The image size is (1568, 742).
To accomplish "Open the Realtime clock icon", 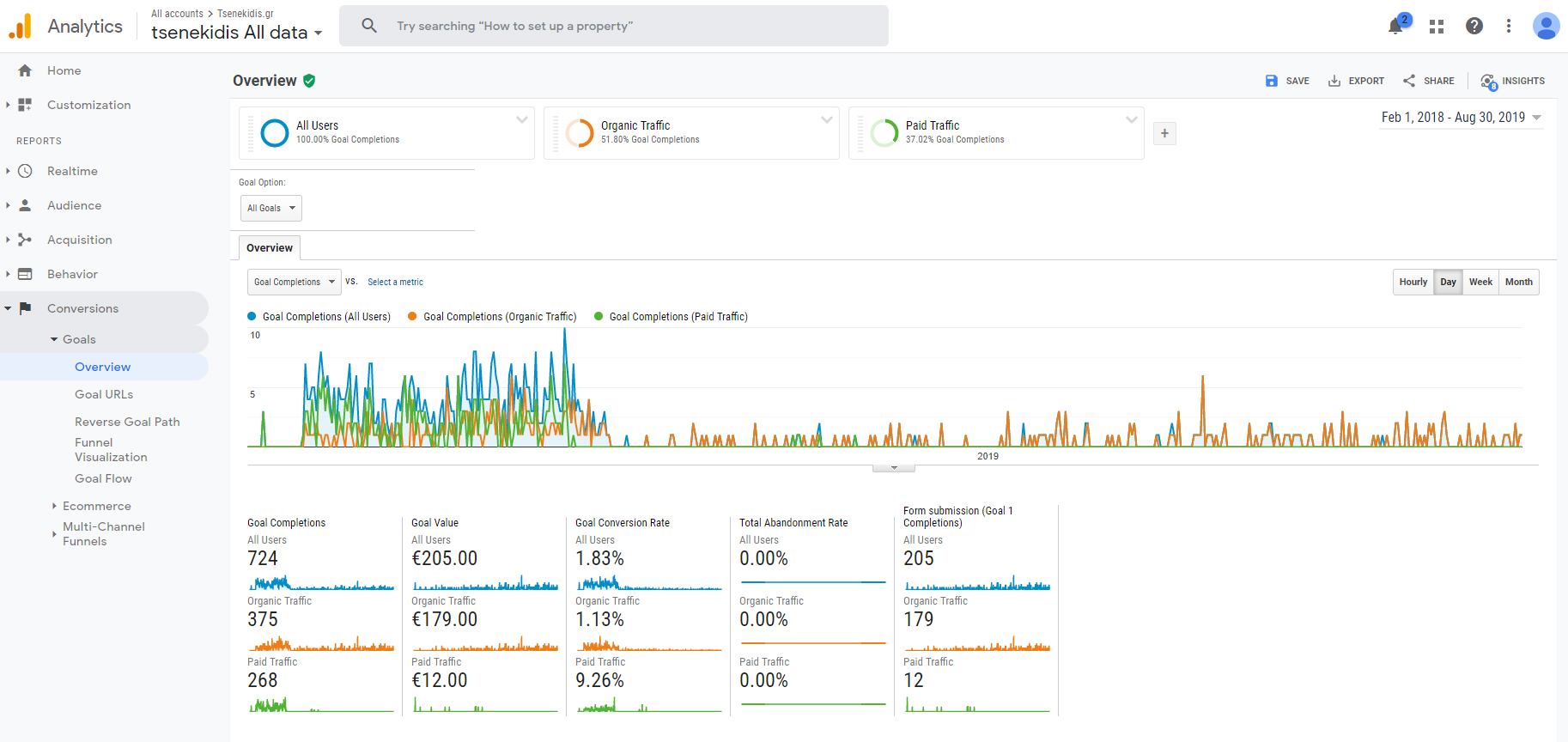I will pos(25,171).
